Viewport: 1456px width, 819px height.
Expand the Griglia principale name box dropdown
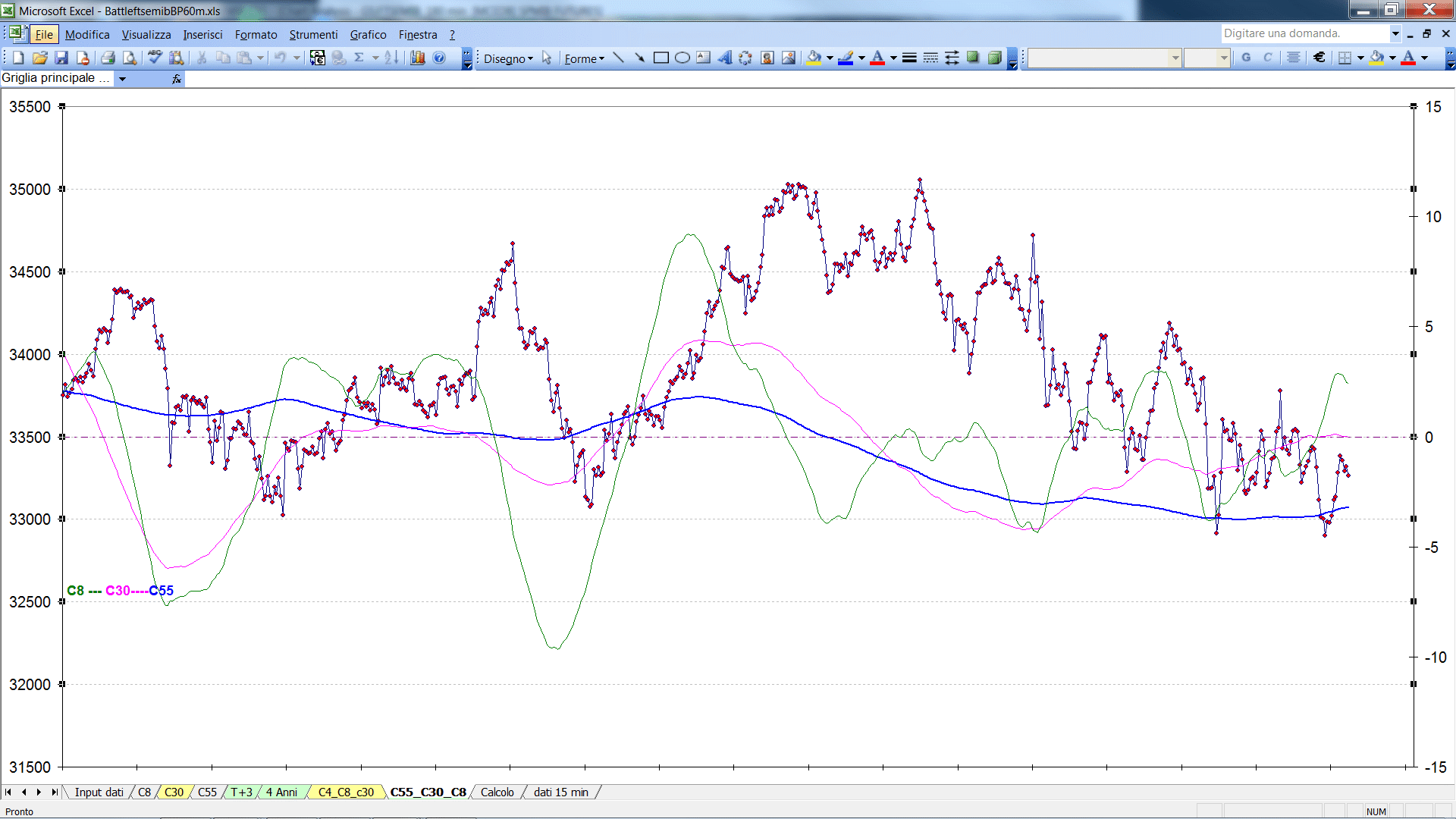(x=122, y=79)
